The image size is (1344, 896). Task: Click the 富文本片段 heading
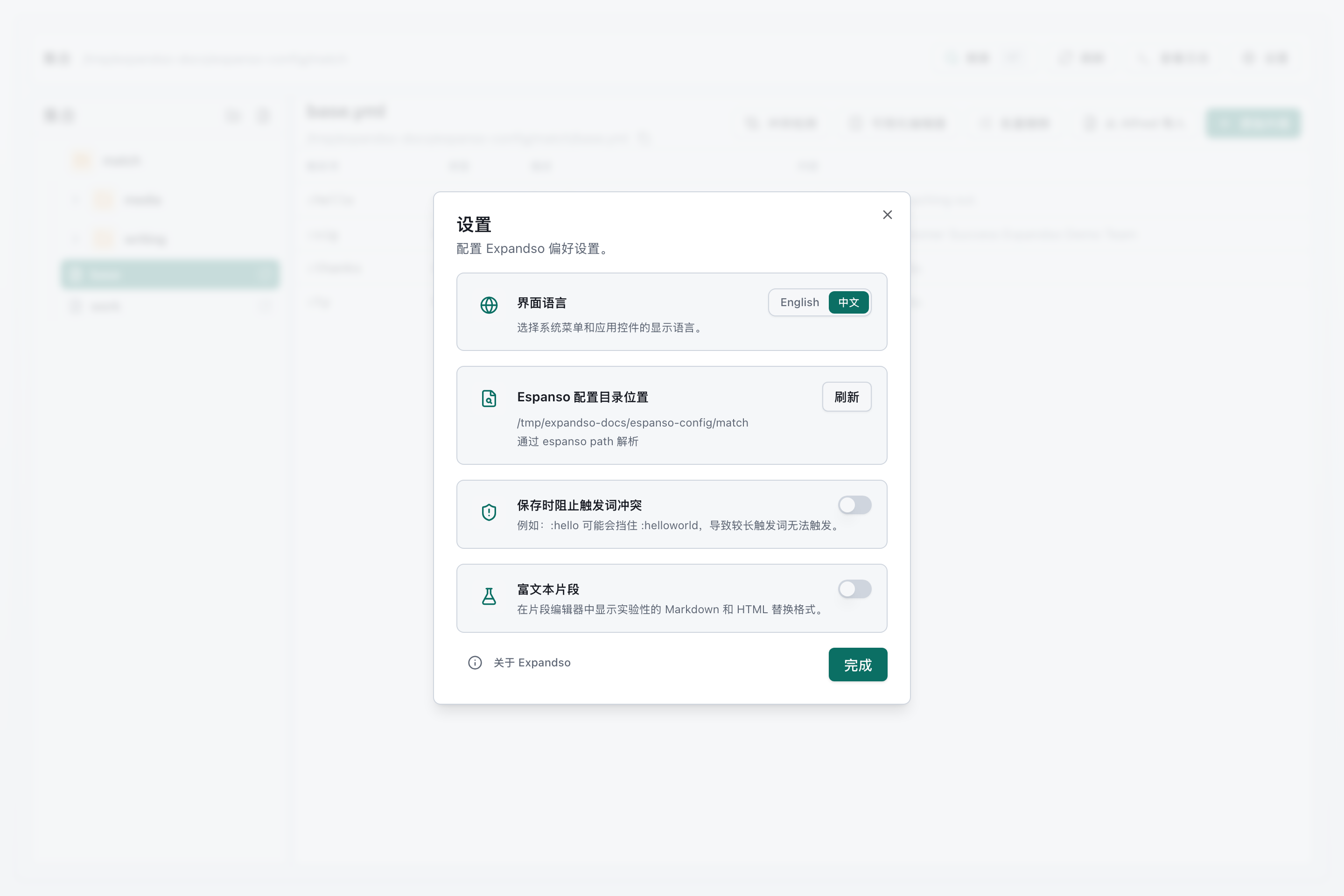[x=548, y=589]
